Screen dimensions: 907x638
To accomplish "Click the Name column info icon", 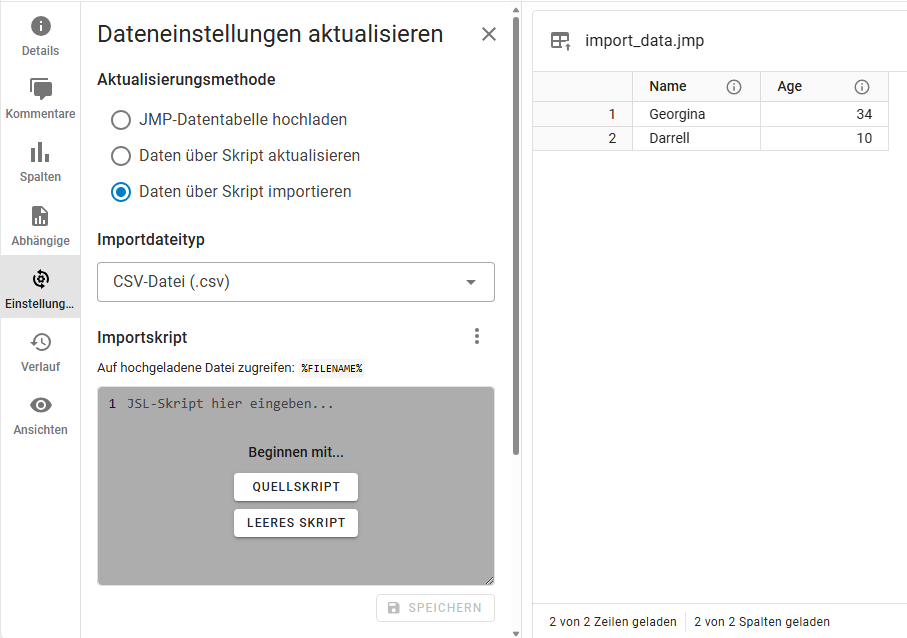I will click(x=734, y=87).
